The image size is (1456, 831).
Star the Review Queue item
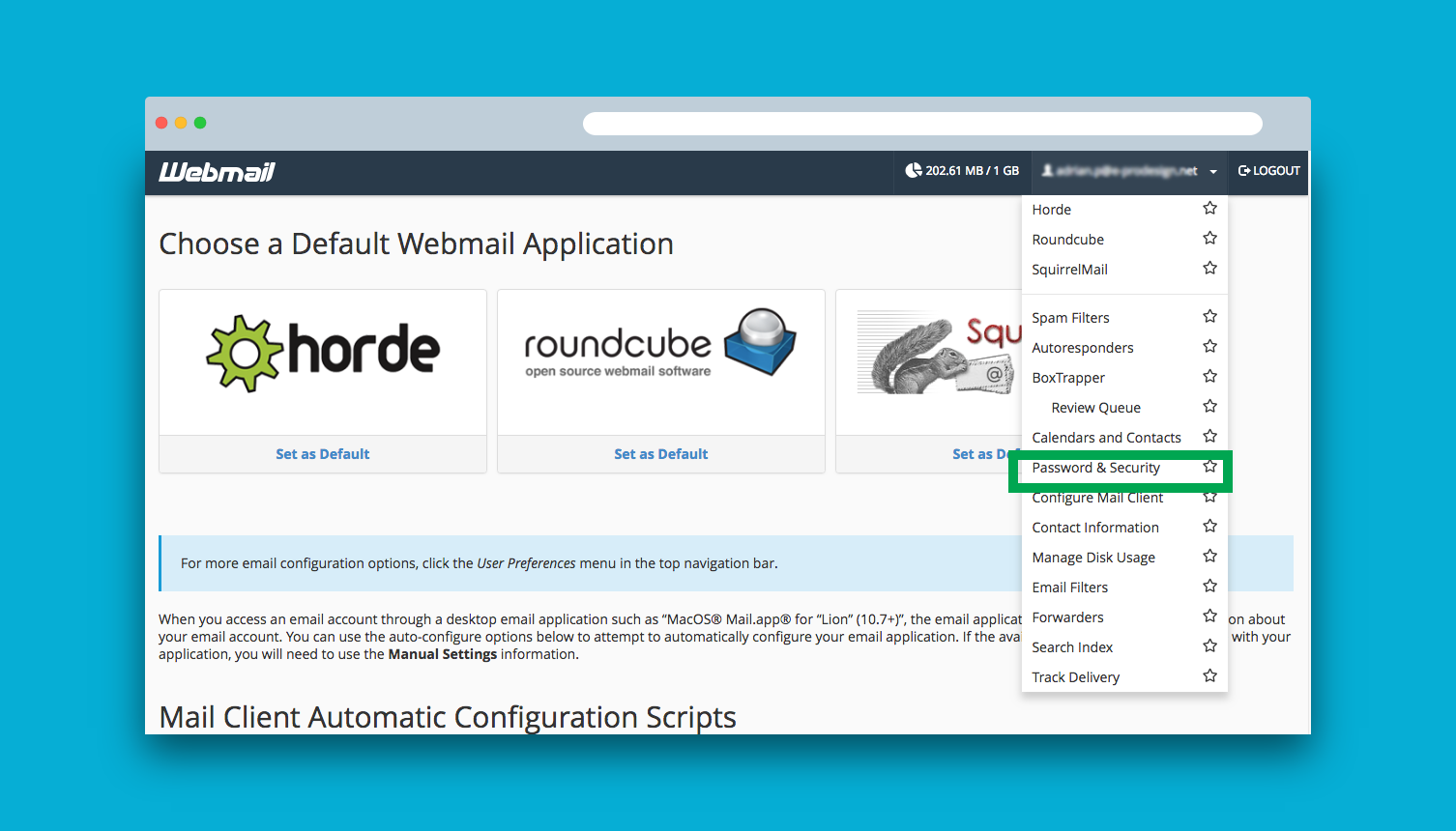pyautogui.click(x=1209, y=407)
